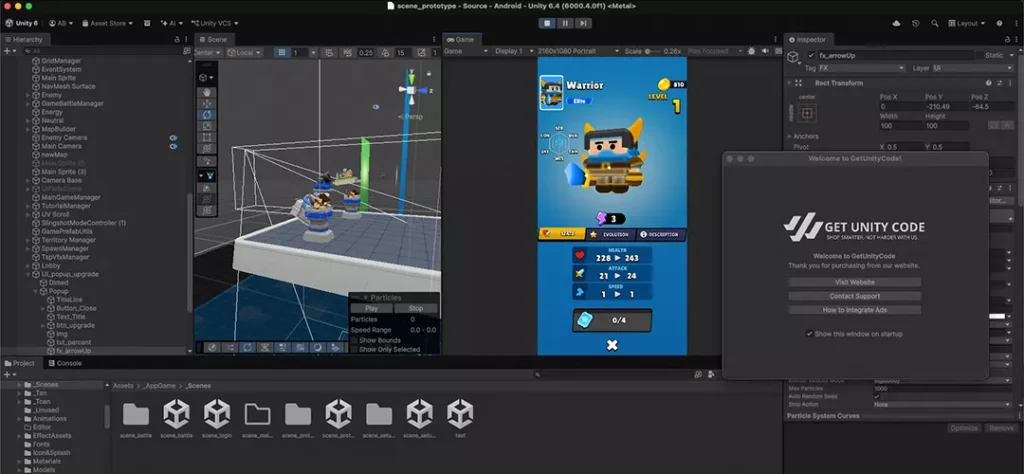1024x474 pixels.
Task: Toggle the Game view gizmos bug icon
Action: 750,51
